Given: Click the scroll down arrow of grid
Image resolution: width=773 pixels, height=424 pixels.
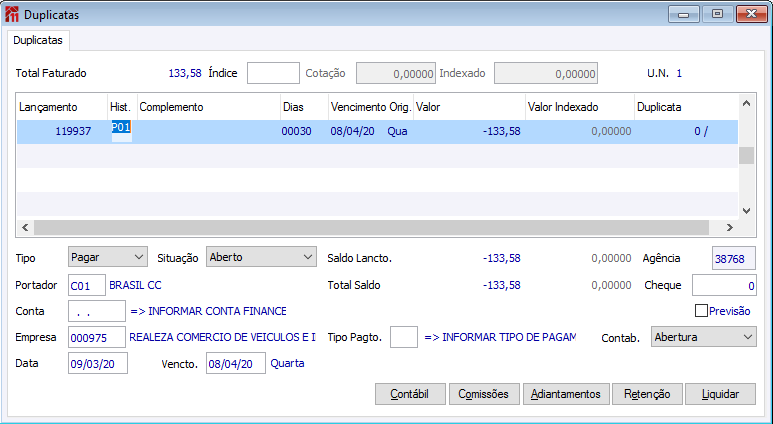Looking at the screenshot, I should (746, 211).
